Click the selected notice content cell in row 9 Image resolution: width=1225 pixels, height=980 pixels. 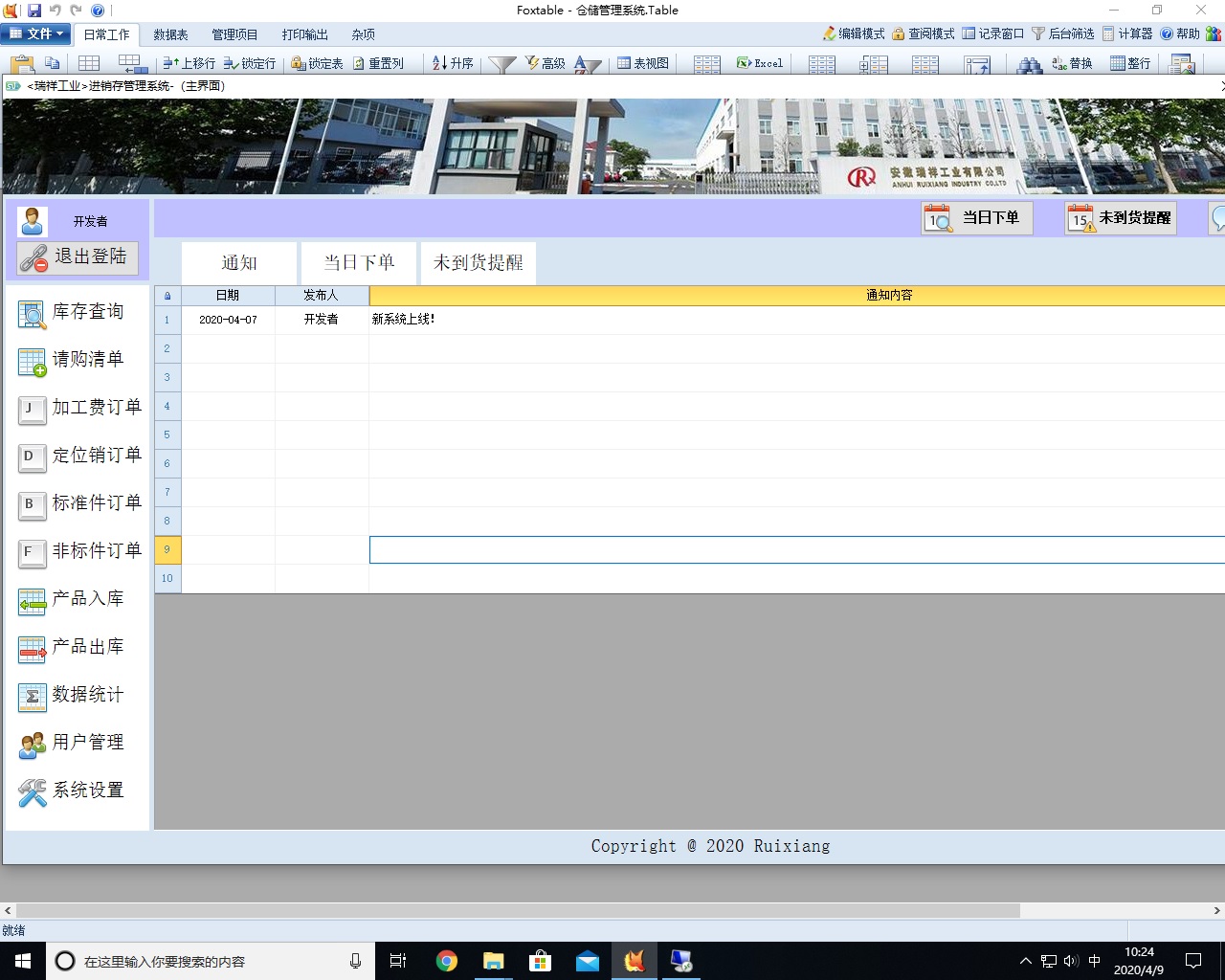796,550
